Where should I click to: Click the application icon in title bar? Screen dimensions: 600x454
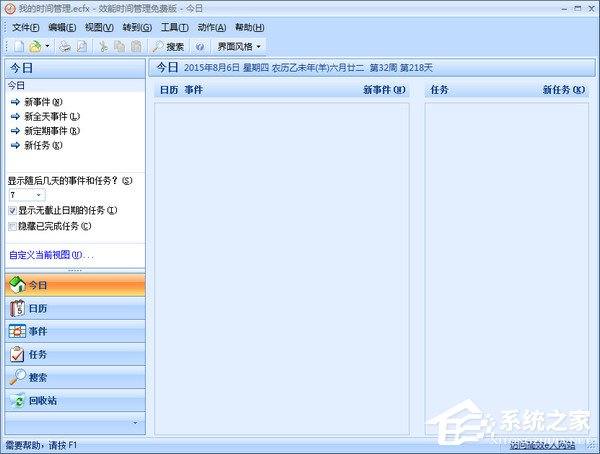[x=10, y=9]
